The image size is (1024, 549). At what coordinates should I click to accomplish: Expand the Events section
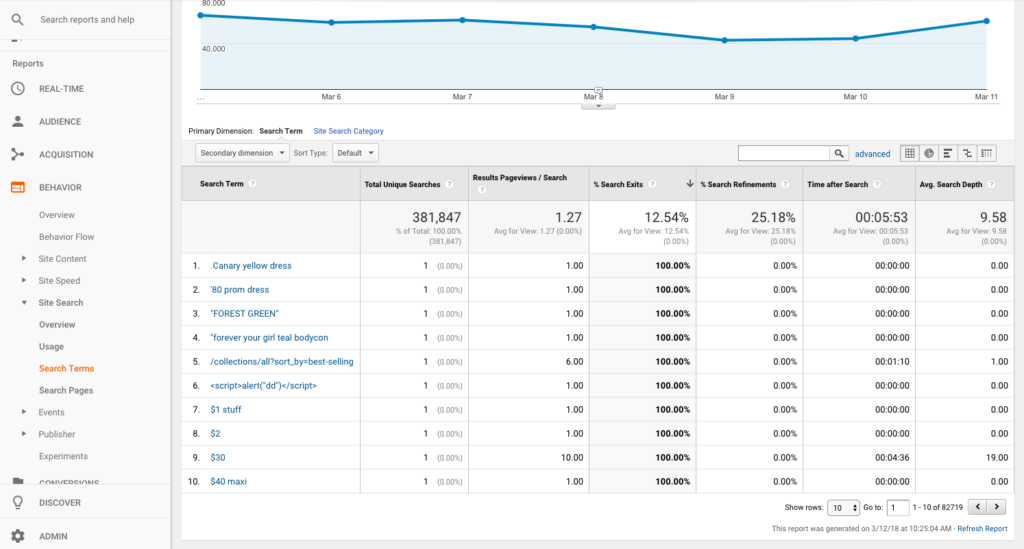point(24,412)
